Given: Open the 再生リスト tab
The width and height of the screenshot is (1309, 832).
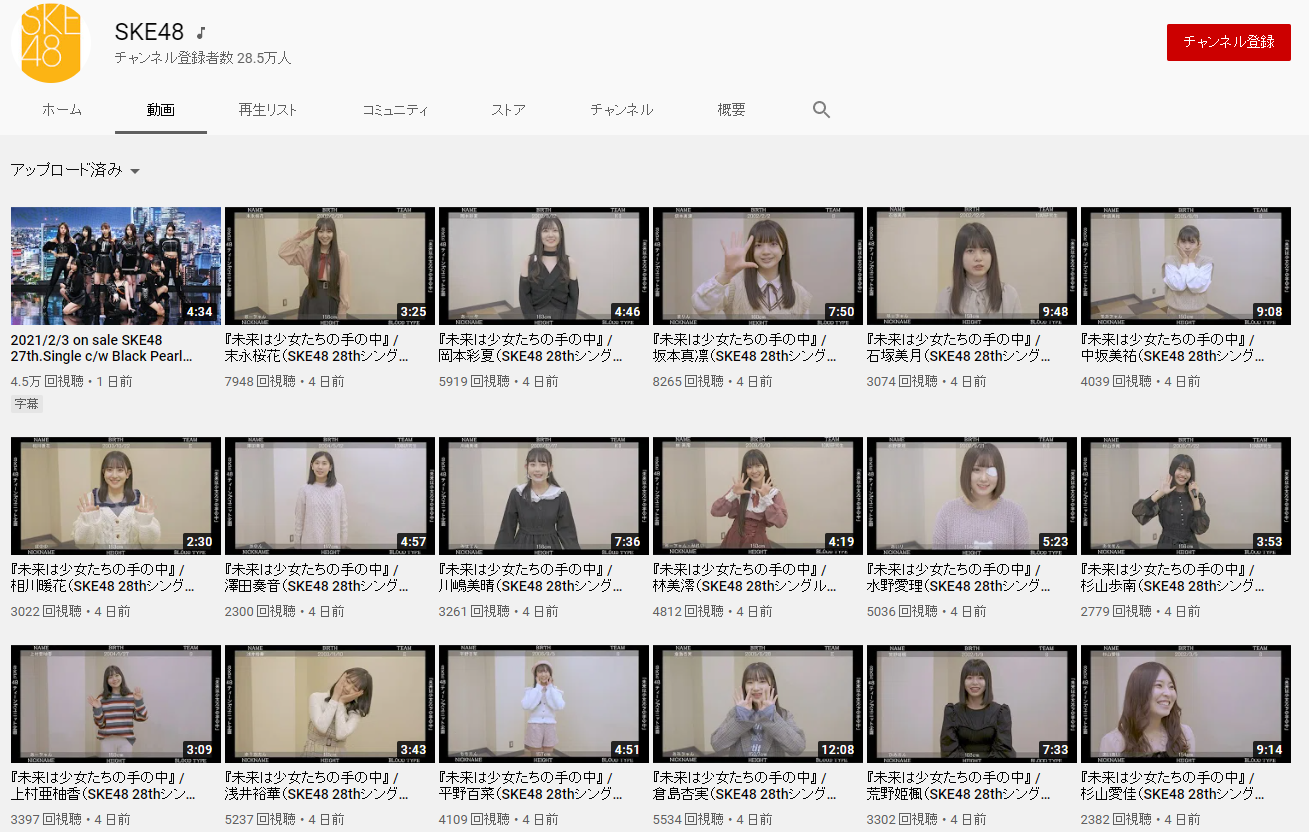Looking at the screenshot, I should [x=268, y=110].
